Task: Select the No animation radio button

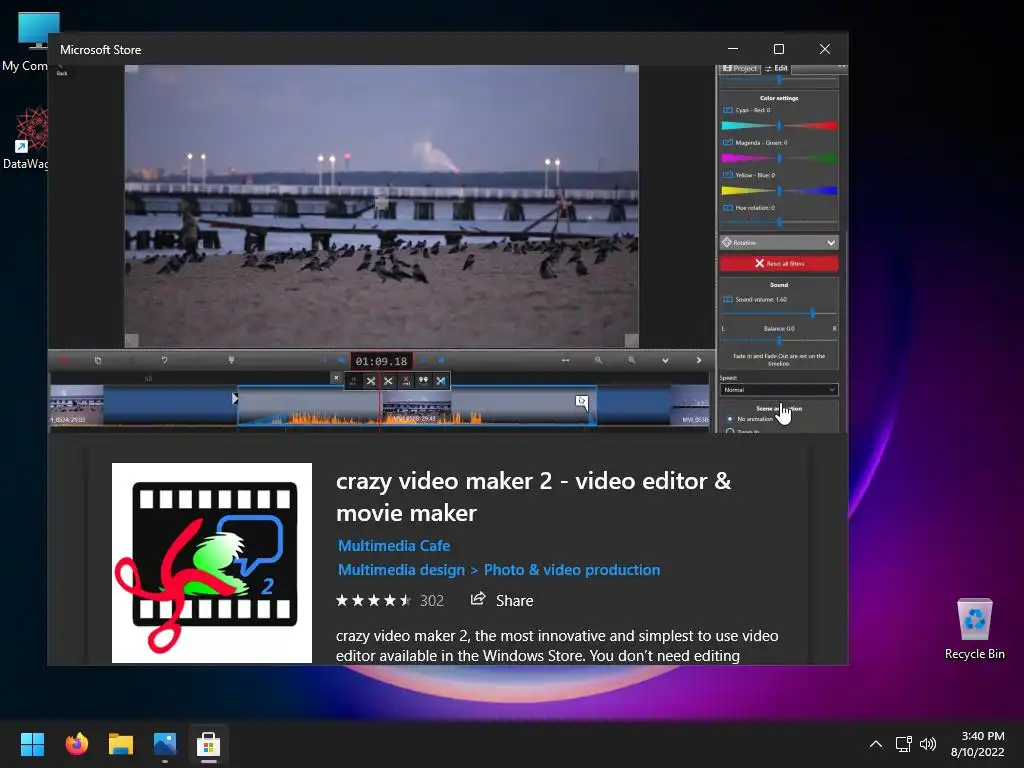Action: [x=730, y=419]
